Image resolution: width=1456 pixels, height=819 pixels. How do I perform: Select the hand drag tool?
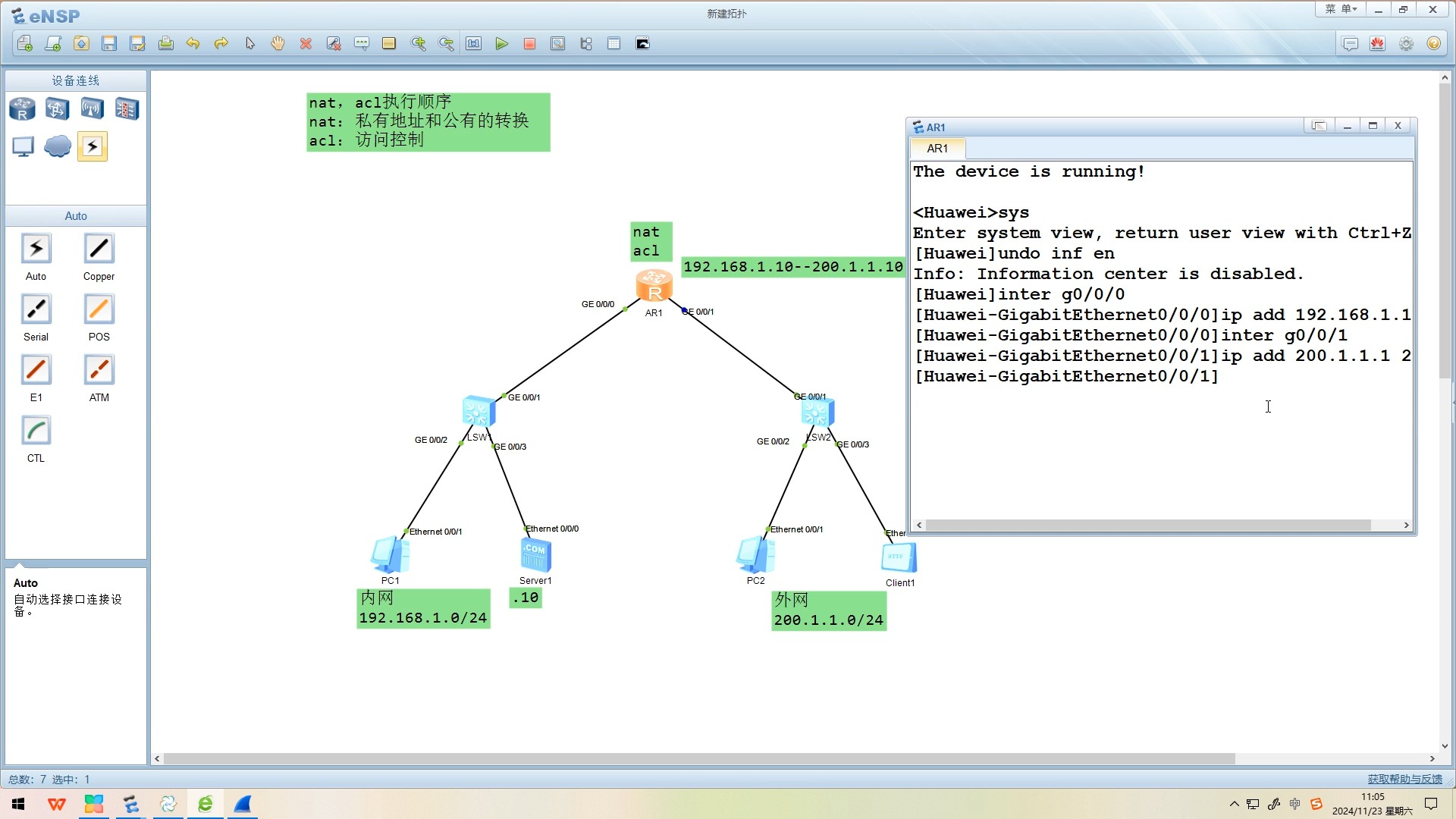pos(278,44)
